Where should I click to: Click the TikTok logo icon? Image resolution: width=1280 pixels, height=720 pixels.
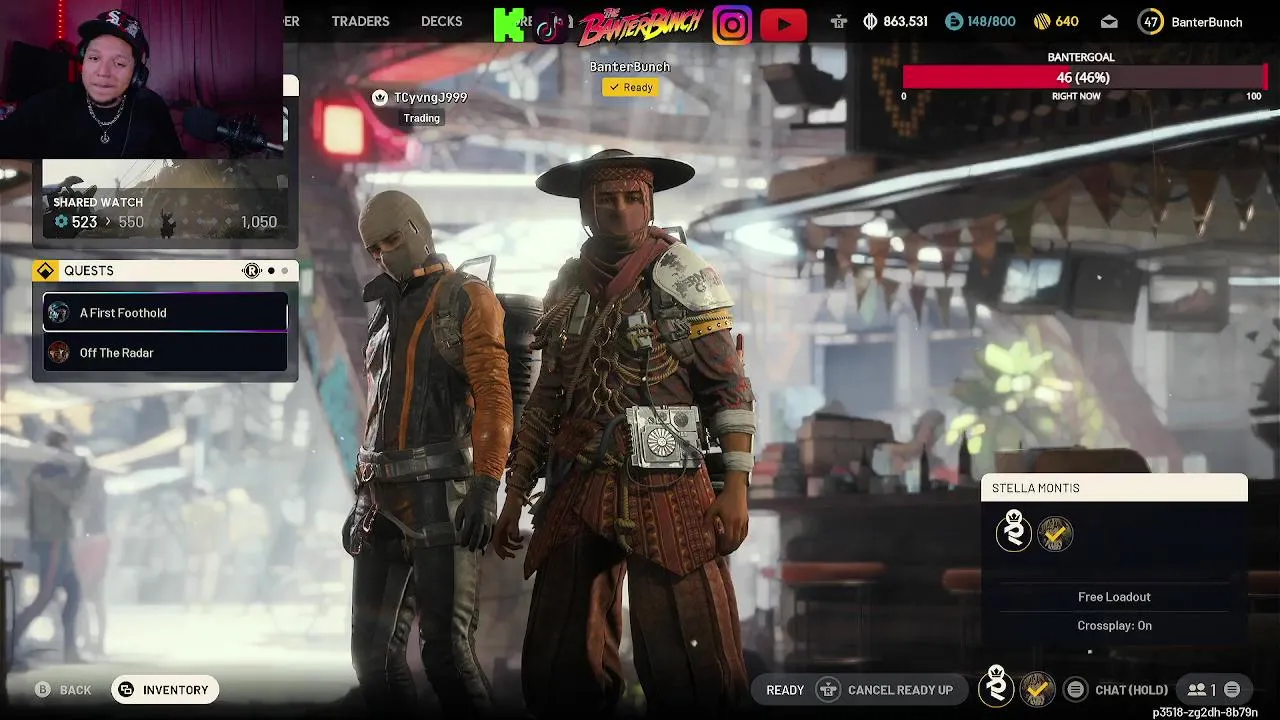click(549, 25)
